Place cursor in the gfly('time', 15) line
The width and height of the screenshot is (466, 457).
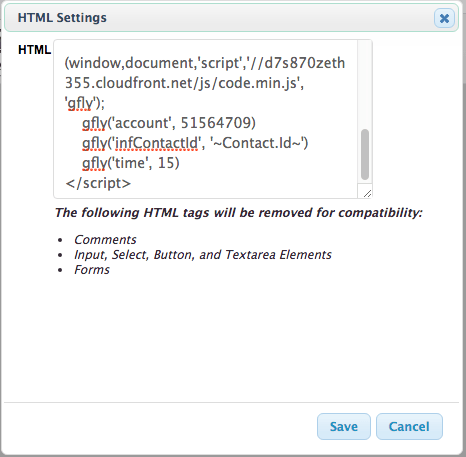tap(131, 163)
